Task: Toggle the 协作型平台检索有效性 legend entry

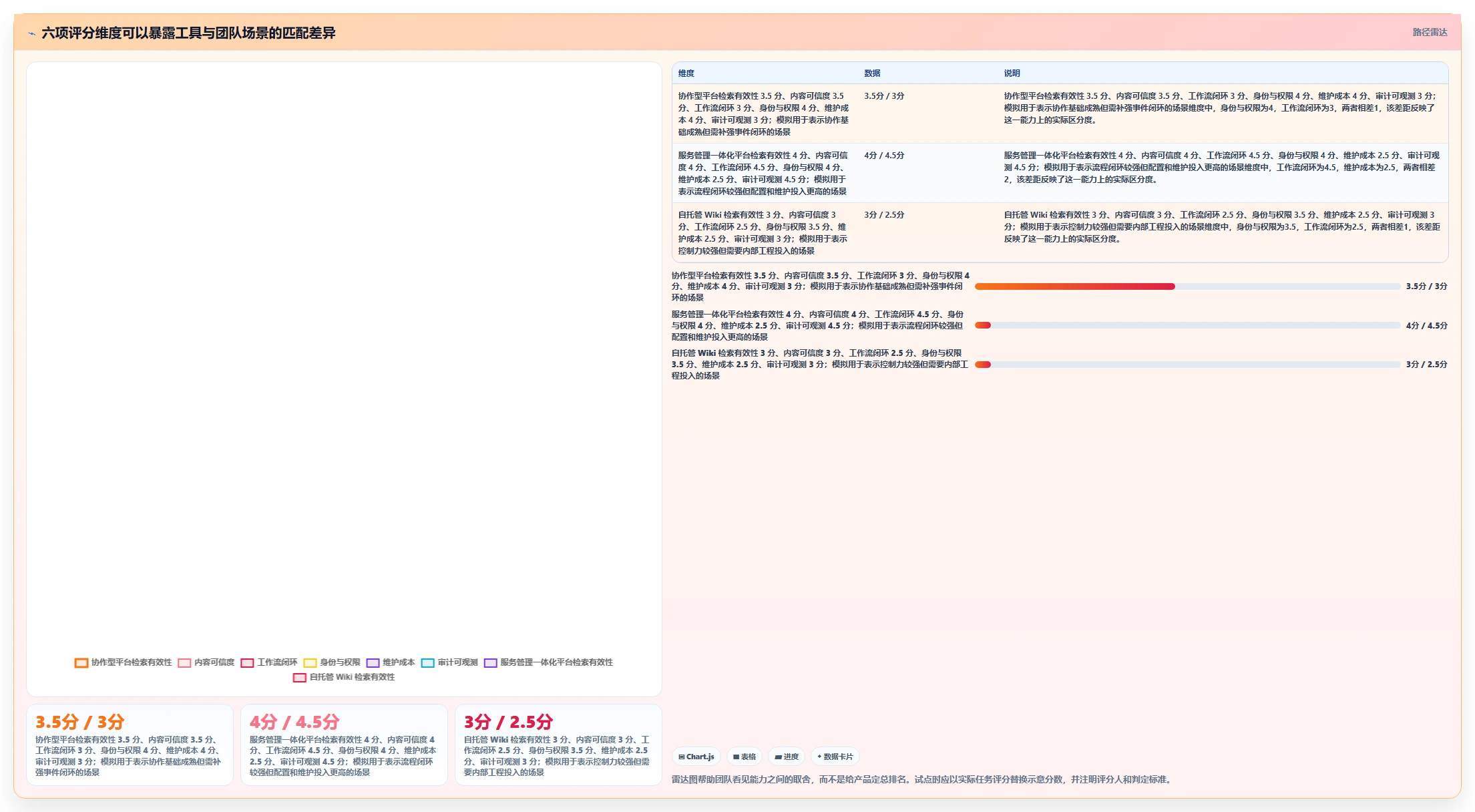Action: point(124,662)
